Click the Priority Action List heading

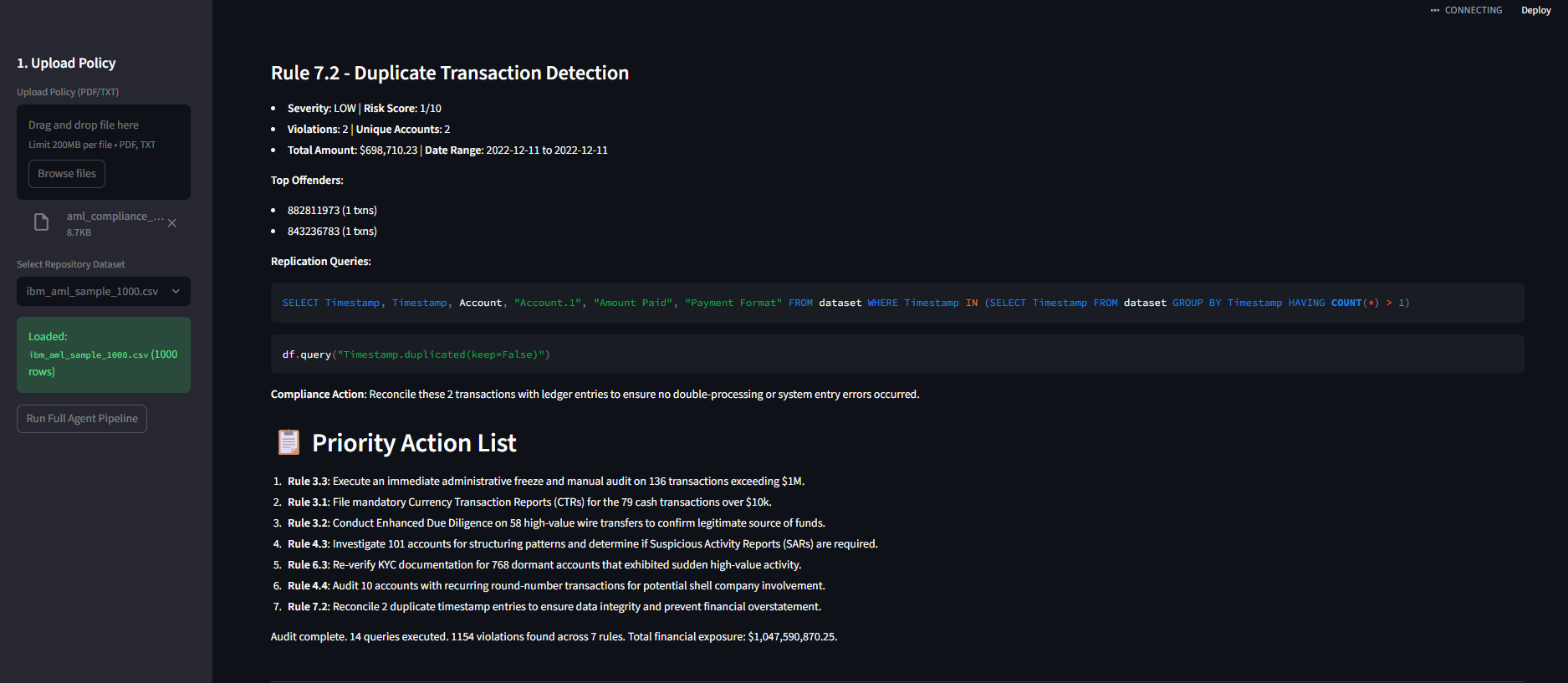tap(414, 442)
